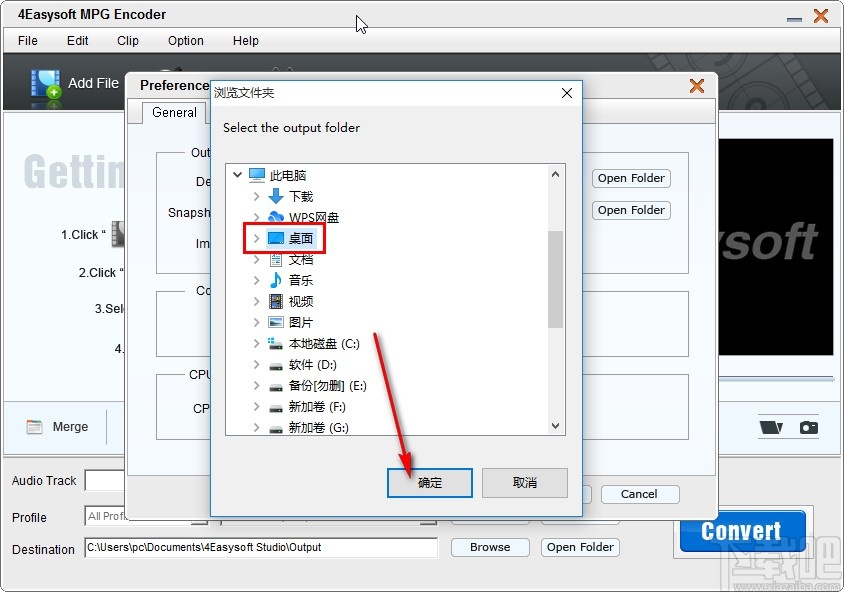Open the Edit menu
This screenshot has height=592, width=844.
click(78, 41)
